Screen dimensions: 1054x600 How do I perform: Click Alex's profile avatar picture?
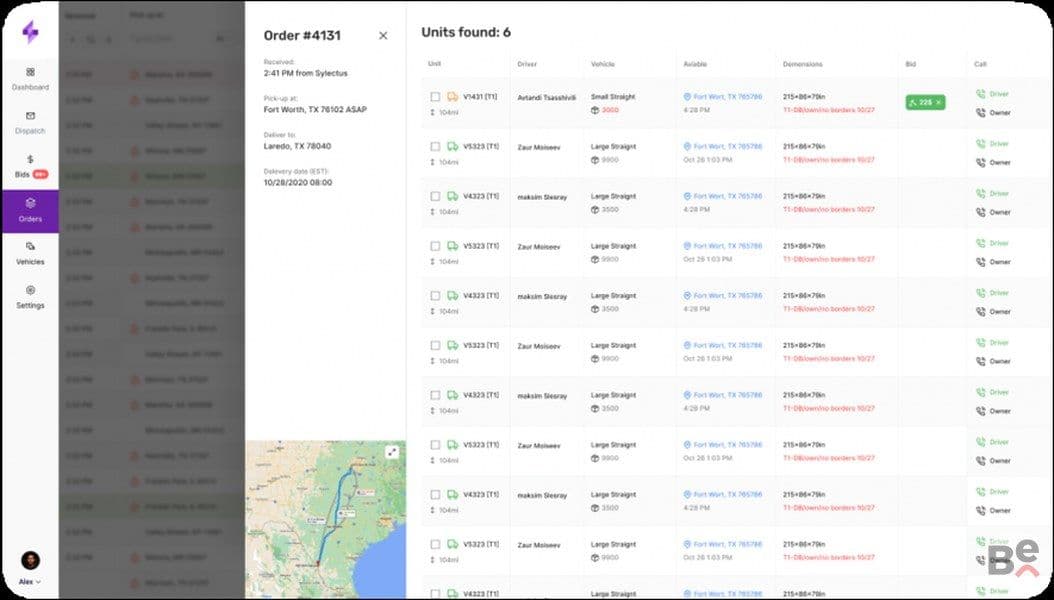[x=30, y=560]
